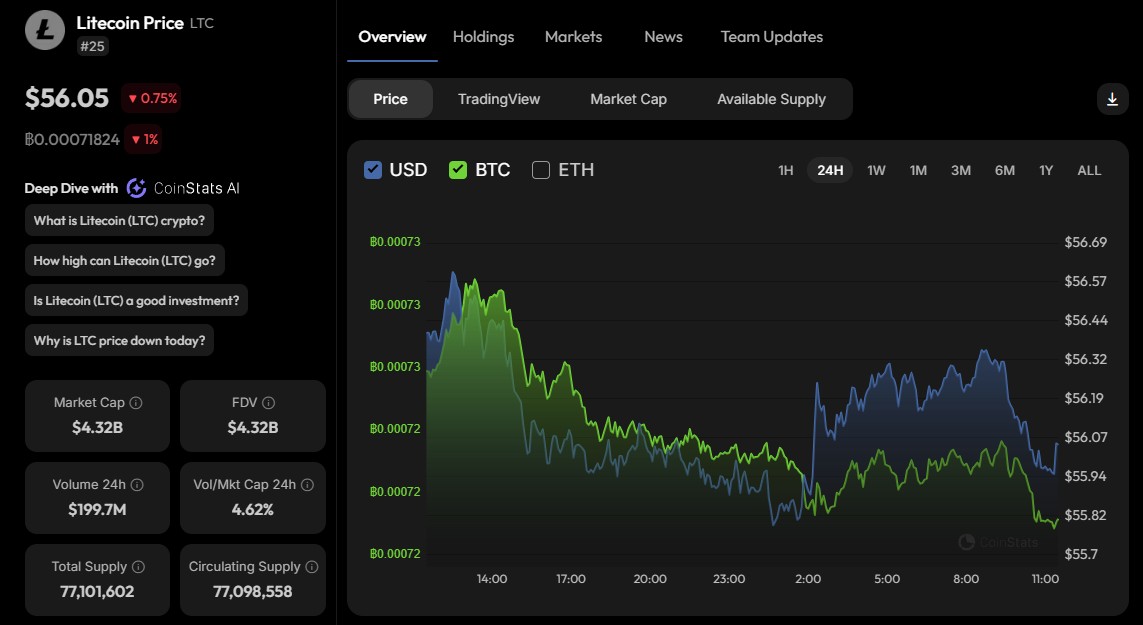Uncheck the USD checkbox

[x=373, y=170]
